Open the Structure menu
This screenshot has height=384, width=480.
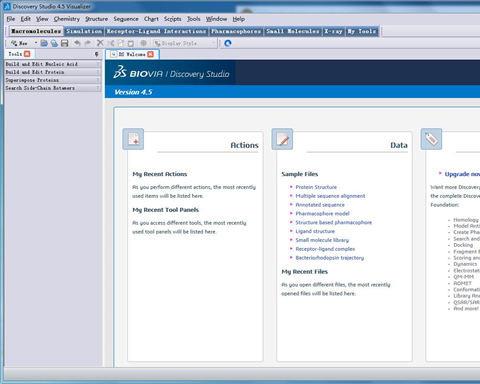pyautogui.click(x=97, y=19)
